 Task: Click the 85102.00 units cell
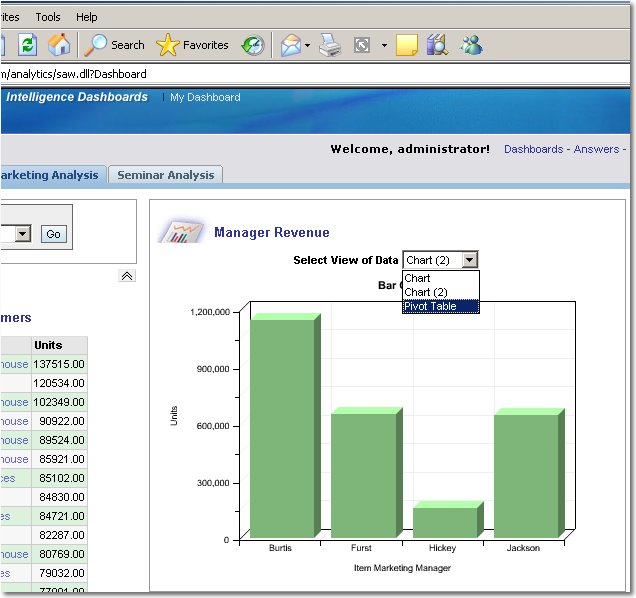click(59, 478)
